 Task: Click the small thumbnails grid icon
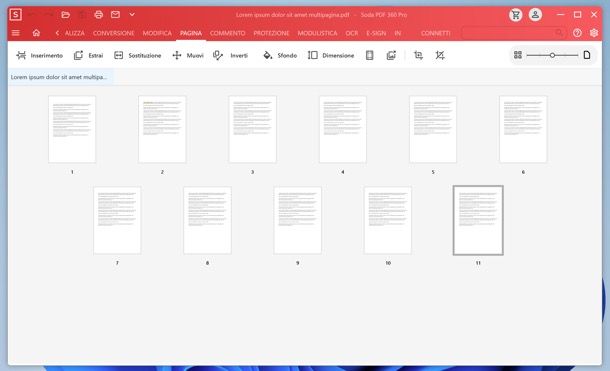[518, 55]
